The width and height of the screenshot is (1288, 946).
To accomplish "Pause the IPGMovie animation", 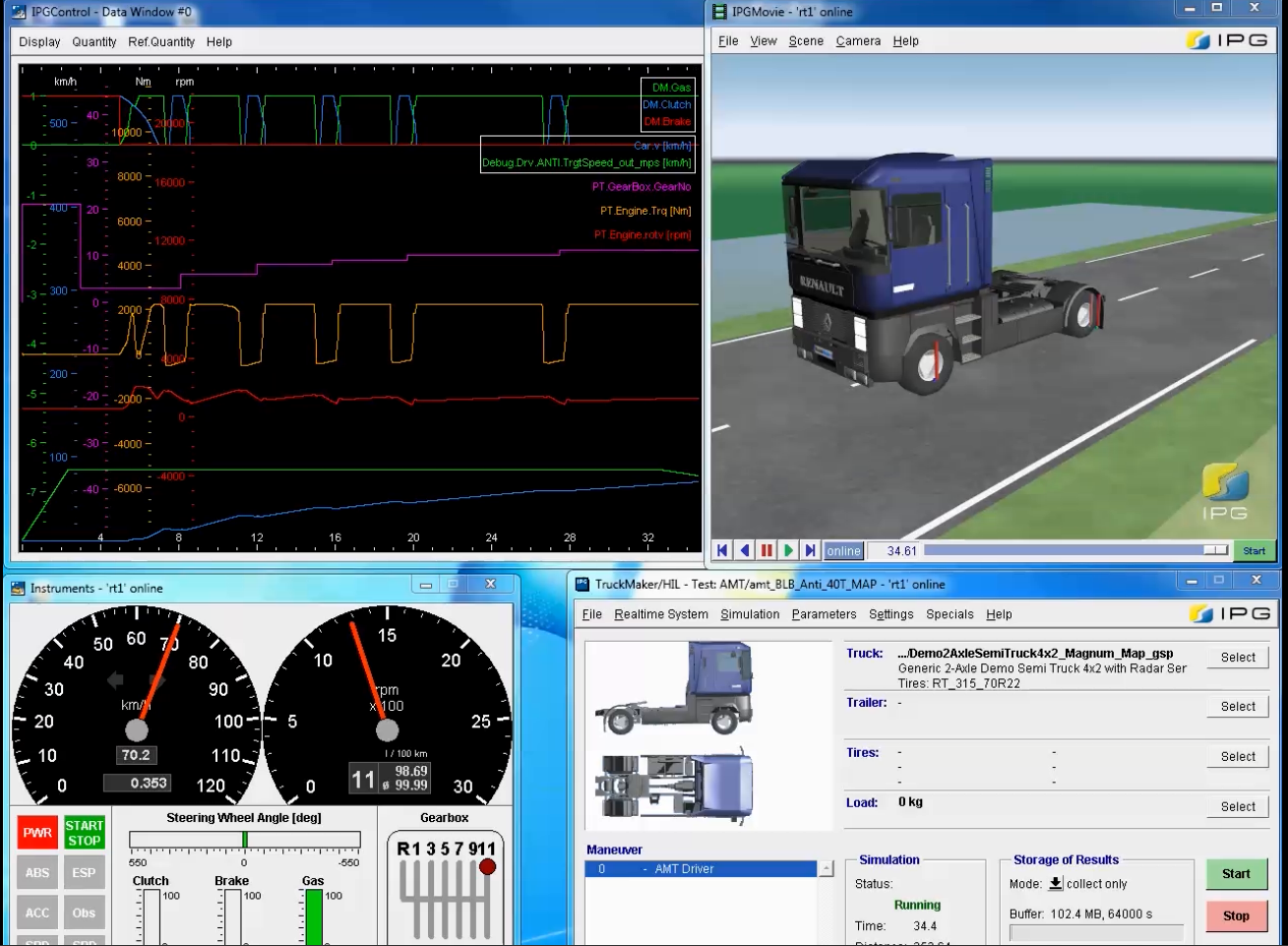I will point(767,551).
